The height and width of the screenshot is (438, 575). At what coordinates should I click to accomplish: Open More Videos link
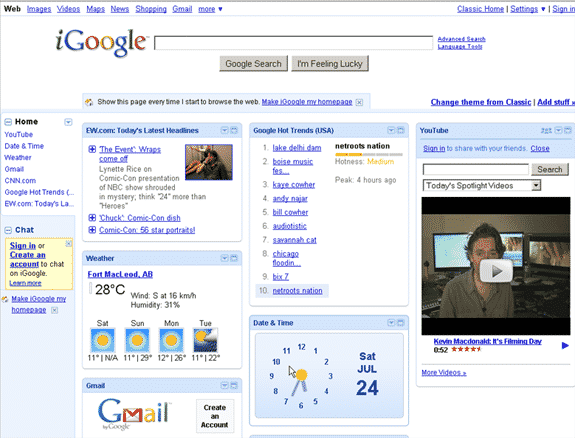point(444,373)
